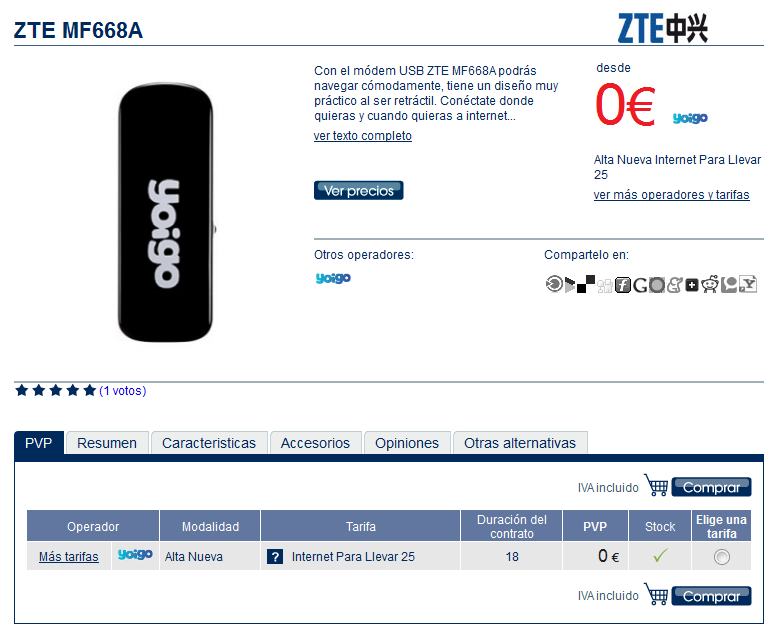
Task: Open the 'ver texto completo' link
Action: [363, 136]
